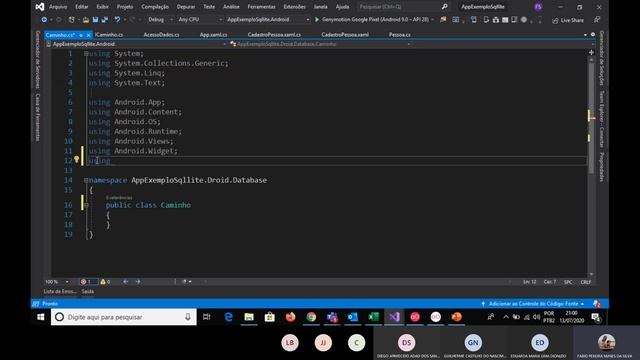Open the AppExemploSqllite.Android startup project dropdown
The width and height of the screenshot is (640, 360).
pyautogui.click(x=268, y=20)
